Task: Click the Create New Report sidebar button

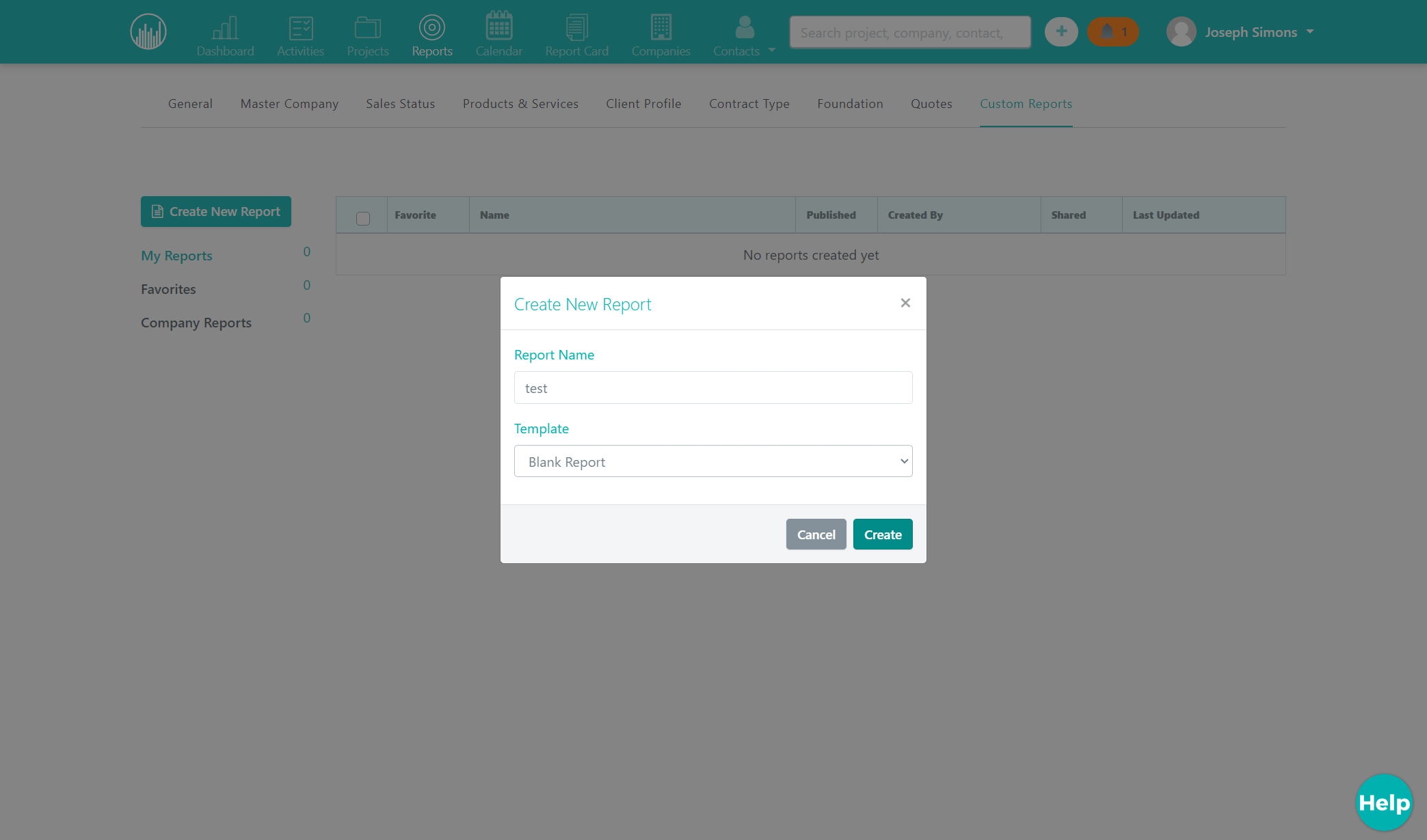Action: point(216,212)
